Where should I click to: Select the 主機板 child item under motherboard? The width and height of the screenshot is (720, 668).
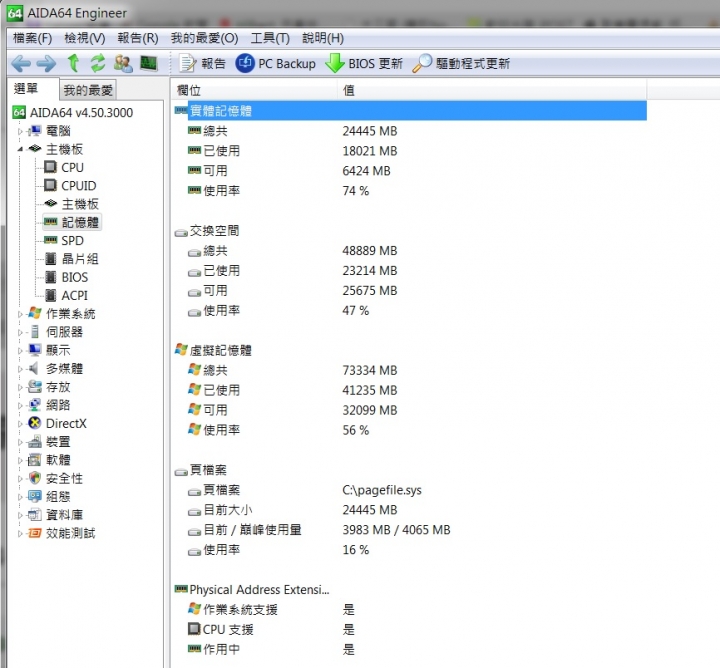[80, 204]
